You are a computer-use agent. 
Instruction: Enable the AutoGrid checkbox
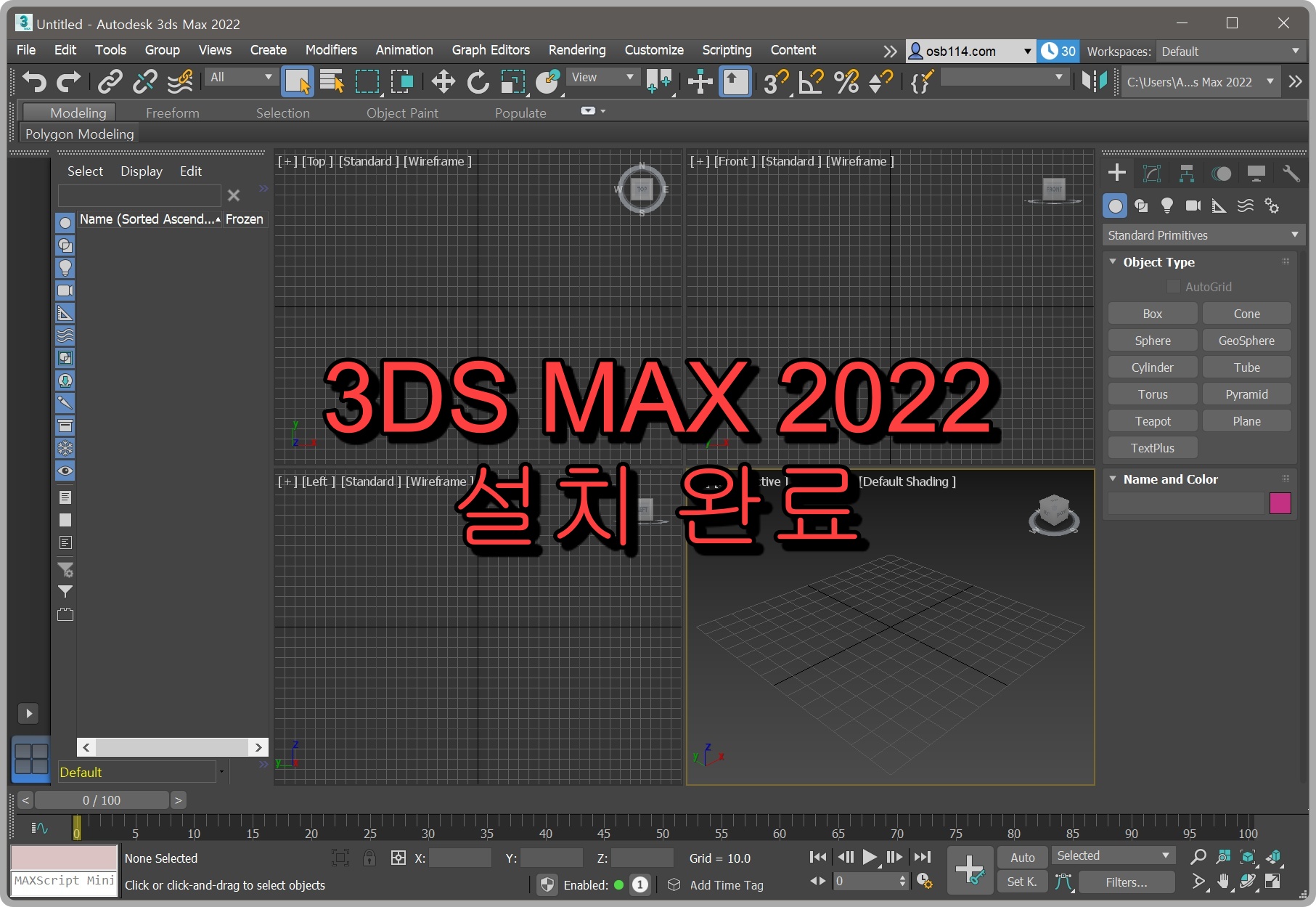(x=1173, y=286)
